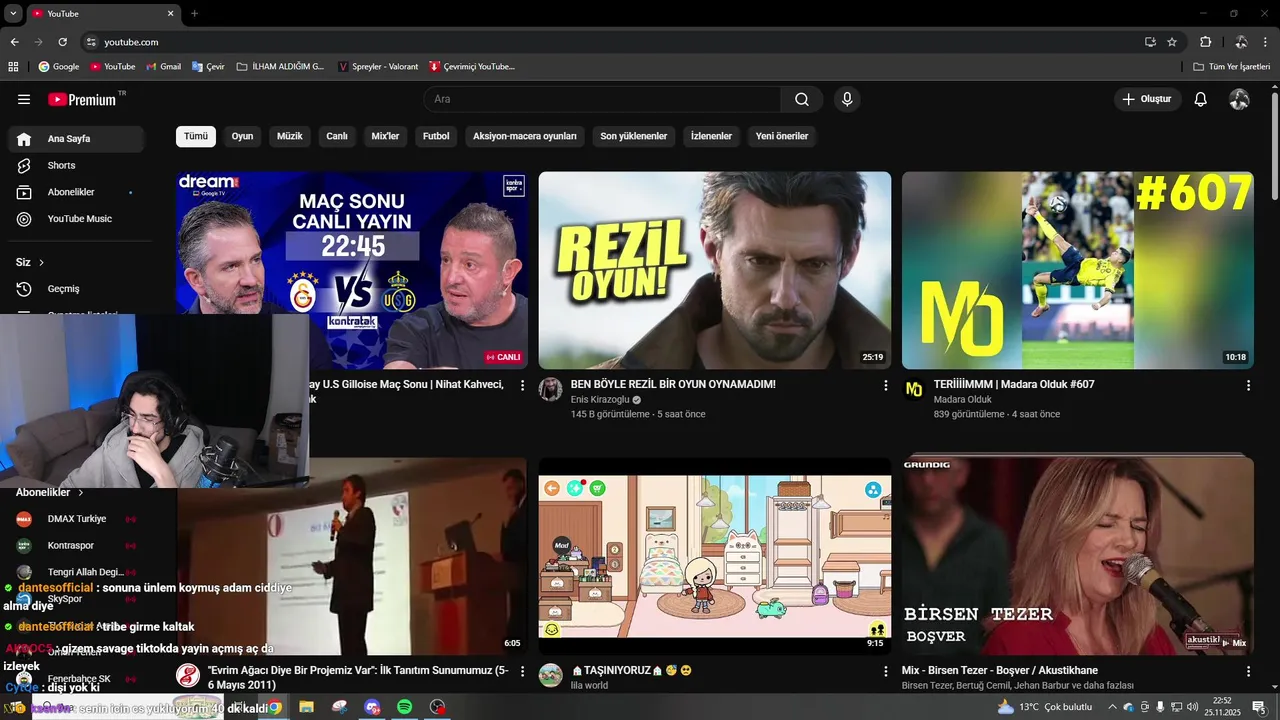Go back with the browser back arrow

coord(14,42)
